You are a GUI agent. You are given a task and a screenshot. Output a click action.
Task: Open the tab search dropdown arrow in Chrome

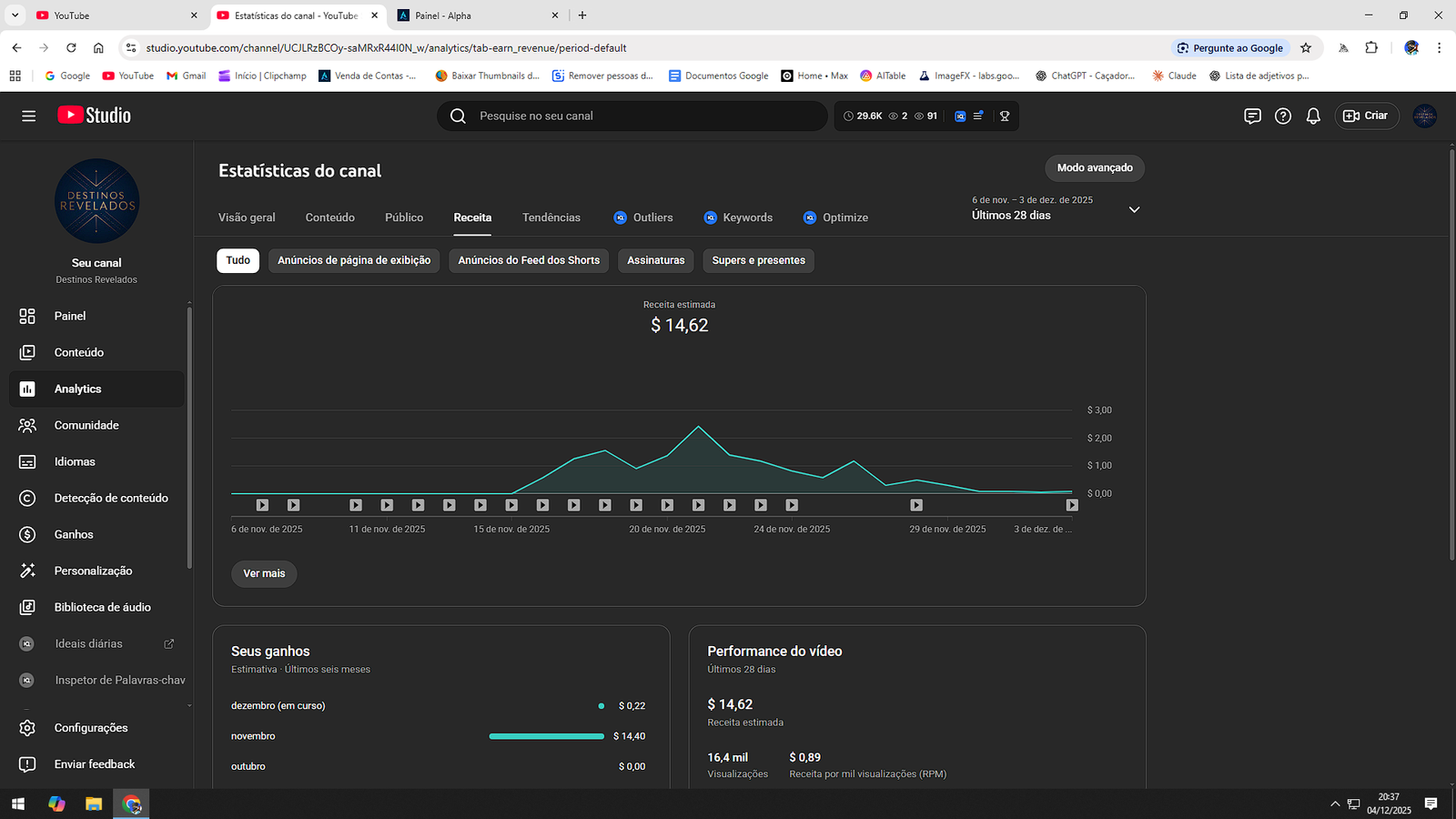point(15,15)
